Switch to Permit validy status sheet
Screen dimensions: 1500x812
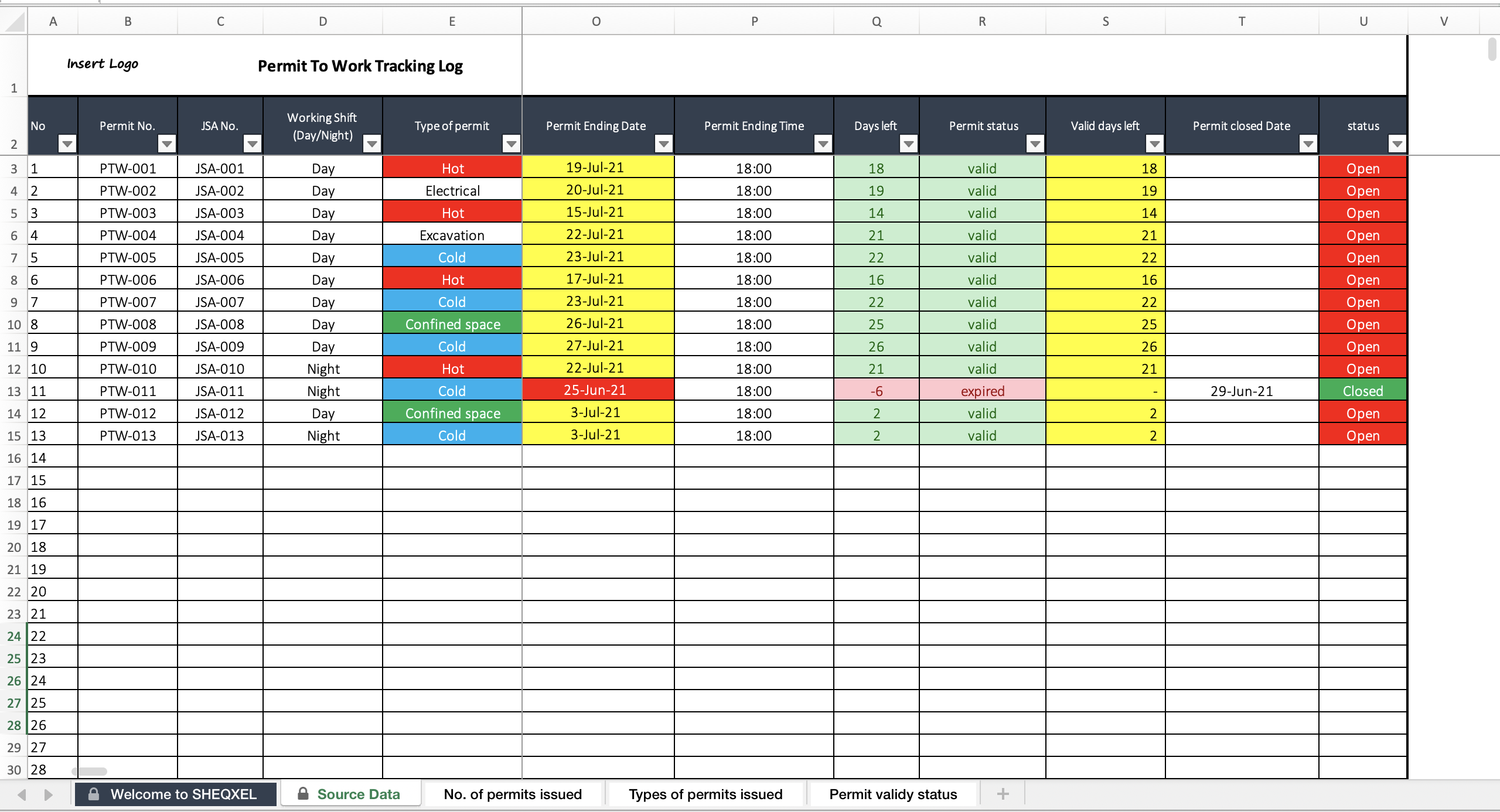click(x=893, y=794)
